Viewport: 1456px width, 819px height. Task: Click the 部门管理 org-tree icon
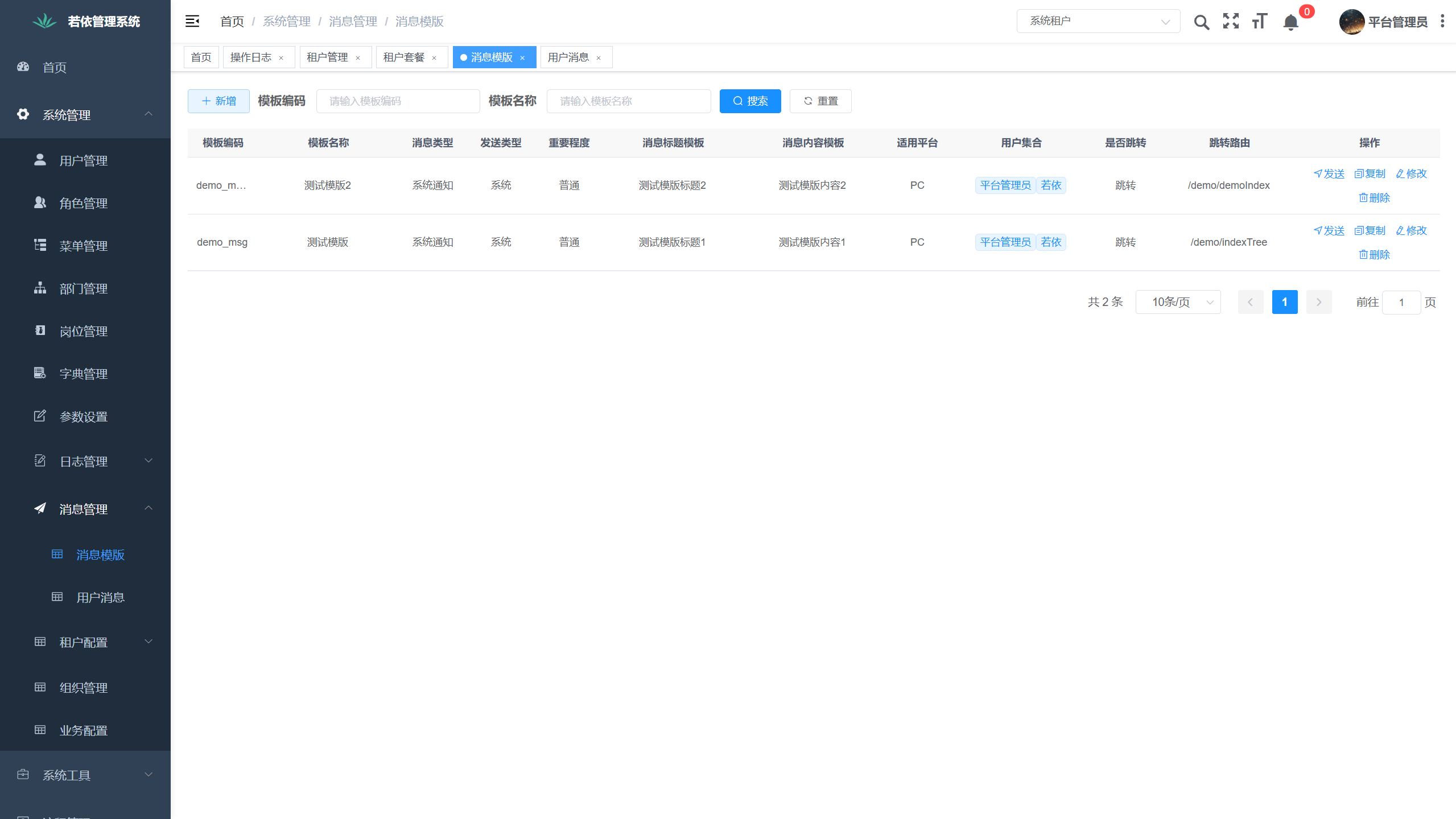coord(39,288)
